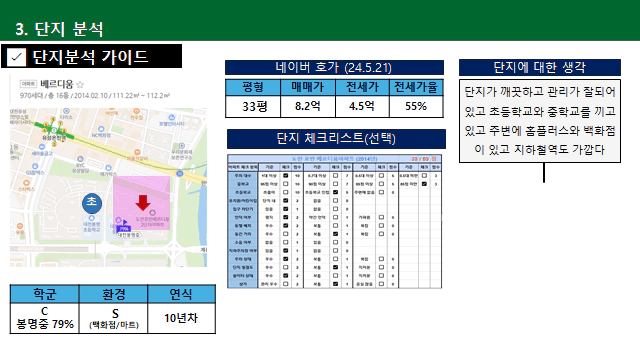Click the 55% ratio cell

(416, 107)
